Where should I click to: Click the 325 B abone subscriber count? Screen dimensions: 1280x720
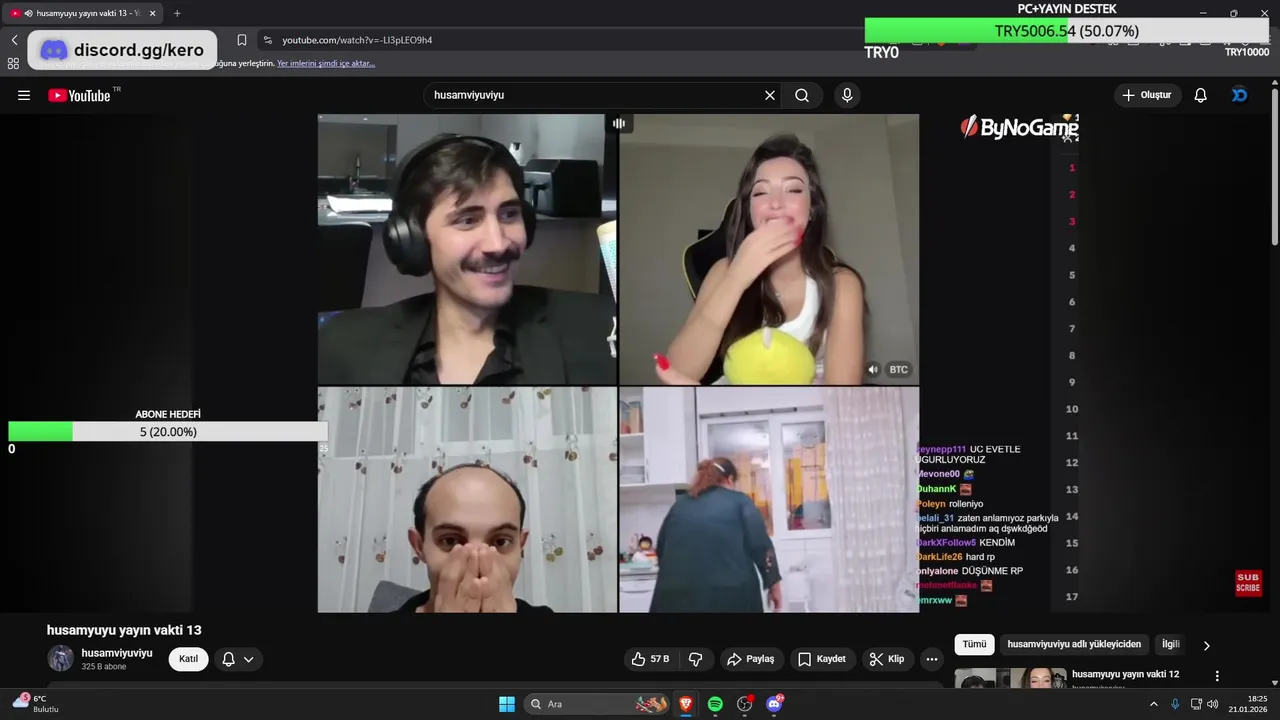point(104,667)
